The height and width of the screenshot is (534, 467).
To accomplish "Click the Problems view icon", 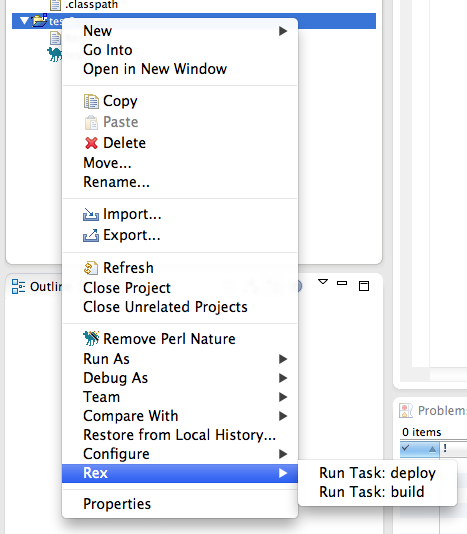I will click(x=406, y=411).
